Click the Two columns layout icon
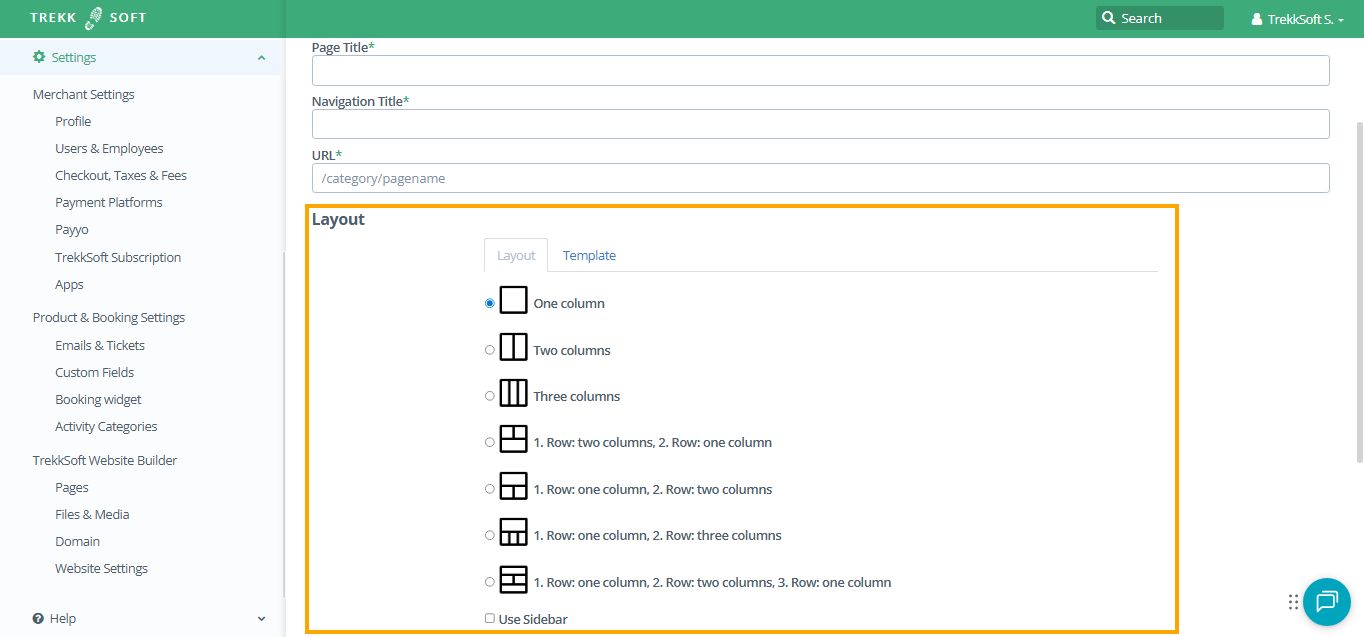This screenshot has width=1364, height=637. click(x=513, y=347)
